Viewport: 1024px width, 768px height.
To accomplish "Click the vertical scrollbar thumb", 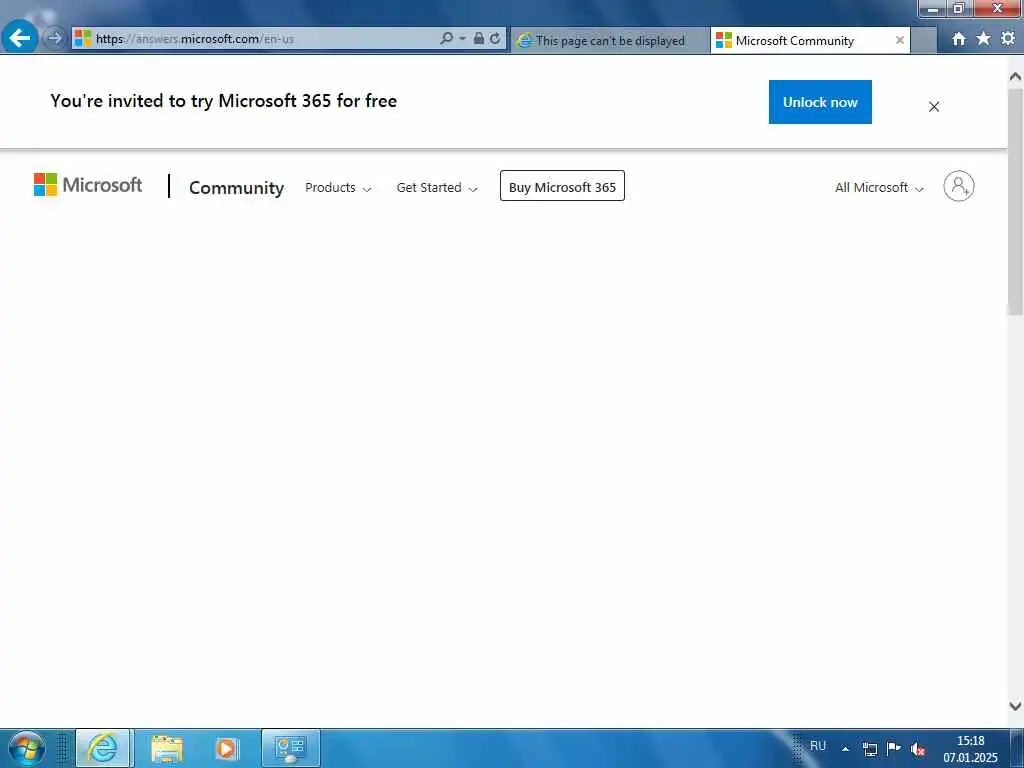I will pyautogui.click(x=1015, y=202).
